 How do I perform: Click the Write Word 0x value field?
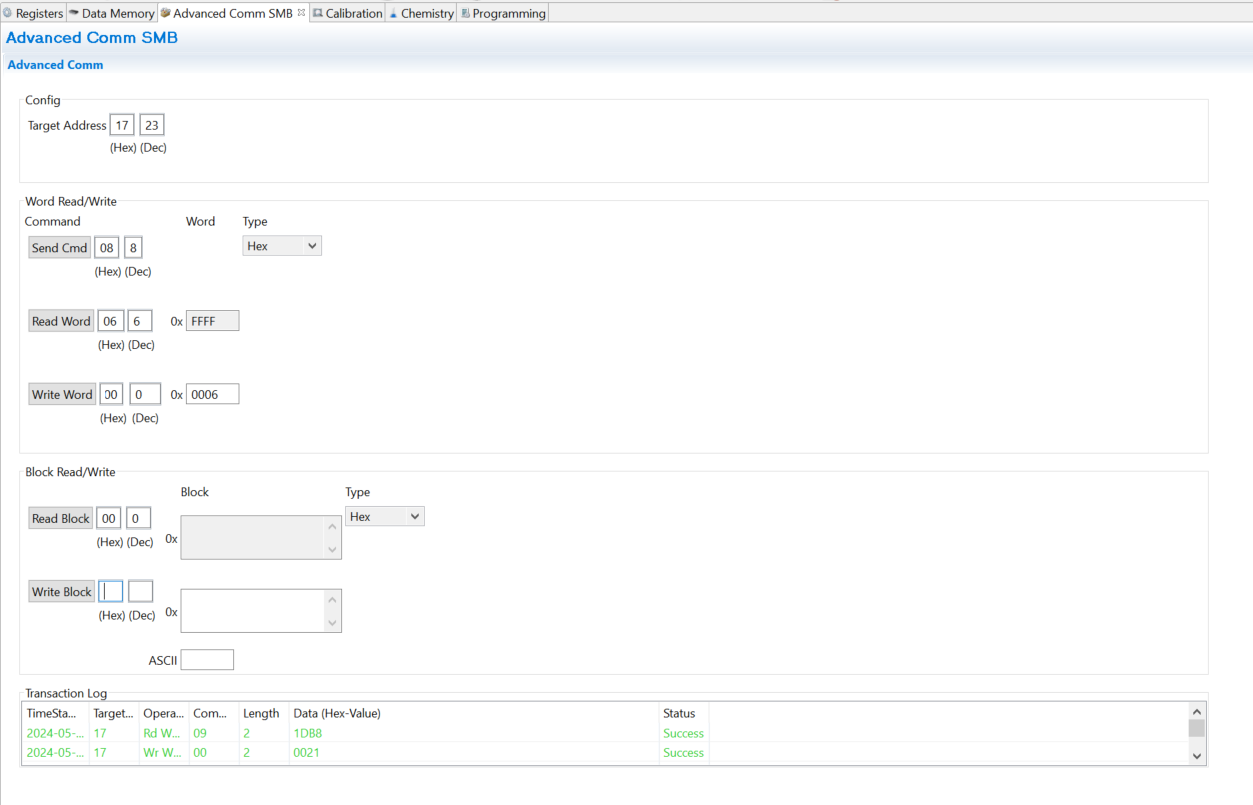tap(212, 394)
